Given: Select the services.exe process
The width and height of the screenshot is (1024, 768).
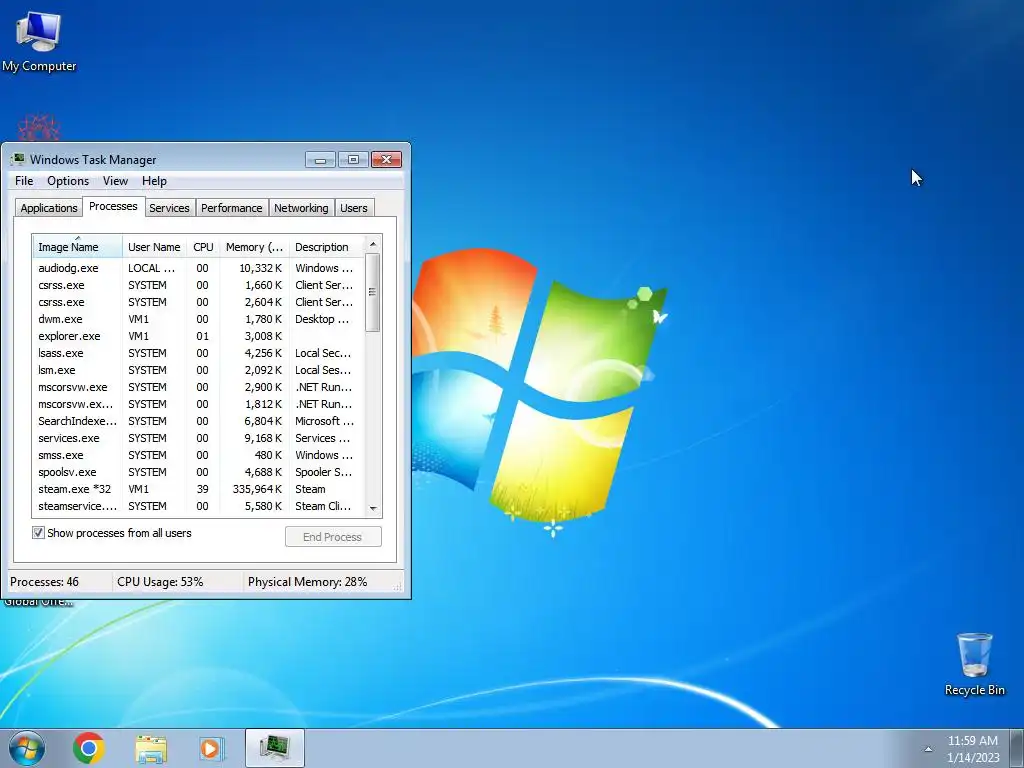Looking at the screenshot, I should click(199, 438).
